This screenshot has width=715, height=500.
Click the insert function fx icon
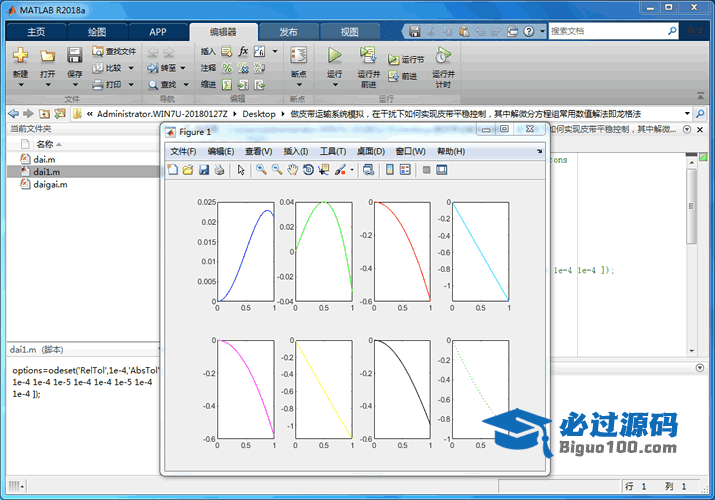pyautogui.click(x=243, y=51)
